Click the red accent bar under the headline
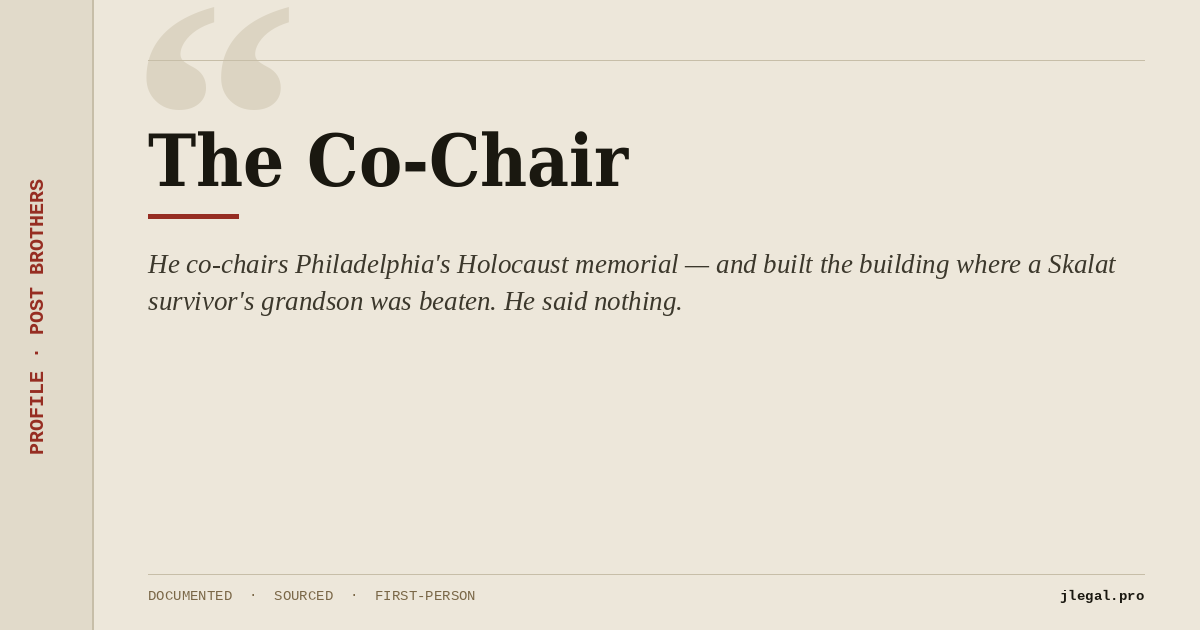 (193, 216)
